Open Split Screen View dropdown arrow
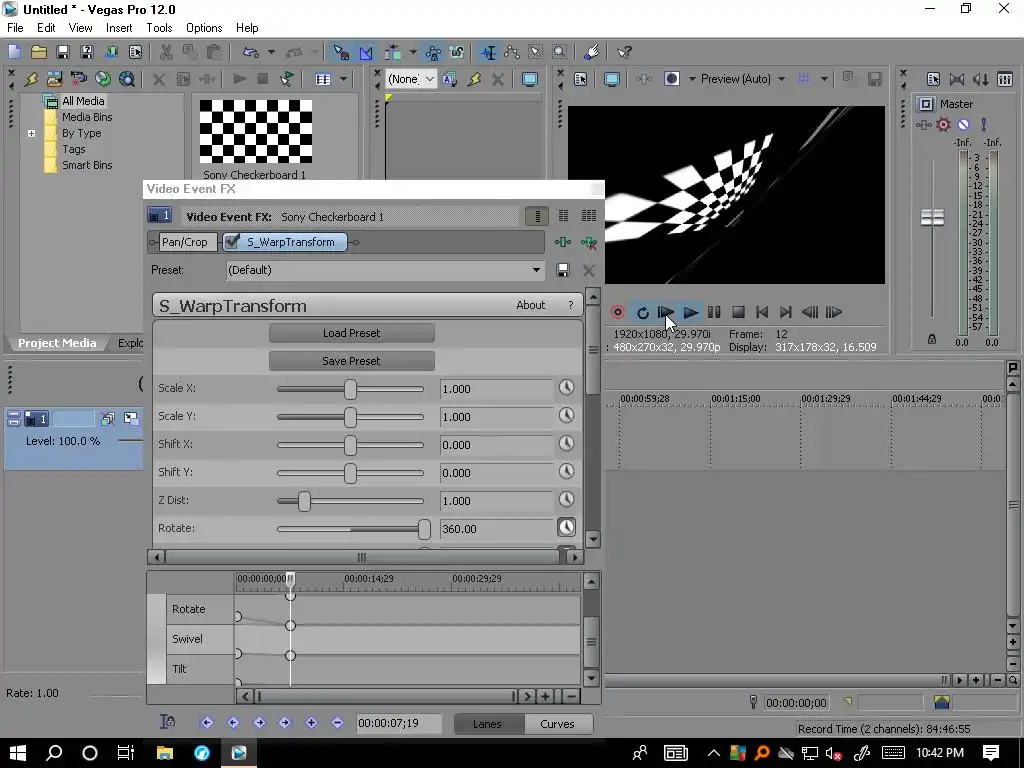This screenshot has height=768, width=1024. click(692, 79)
